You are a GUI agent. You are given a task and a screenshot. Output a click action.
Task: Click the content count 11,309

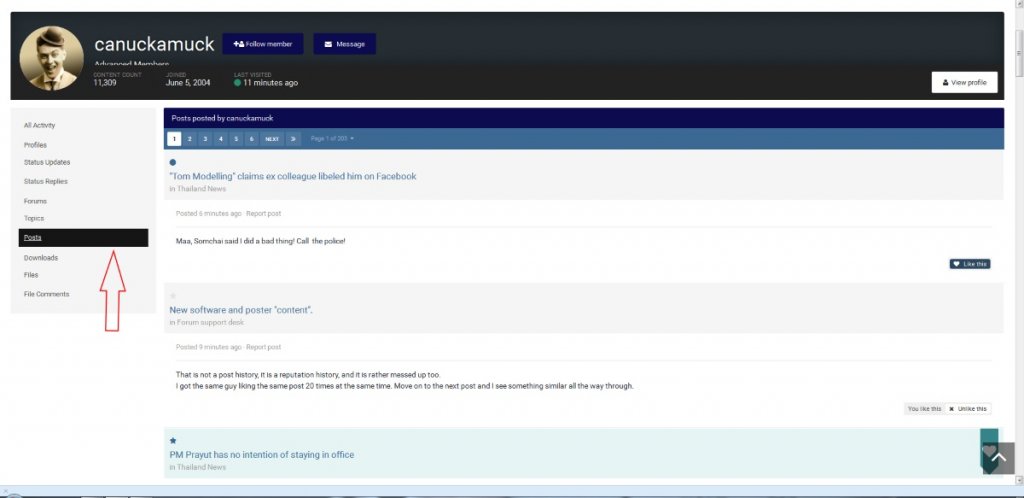[x=105, y=83]
